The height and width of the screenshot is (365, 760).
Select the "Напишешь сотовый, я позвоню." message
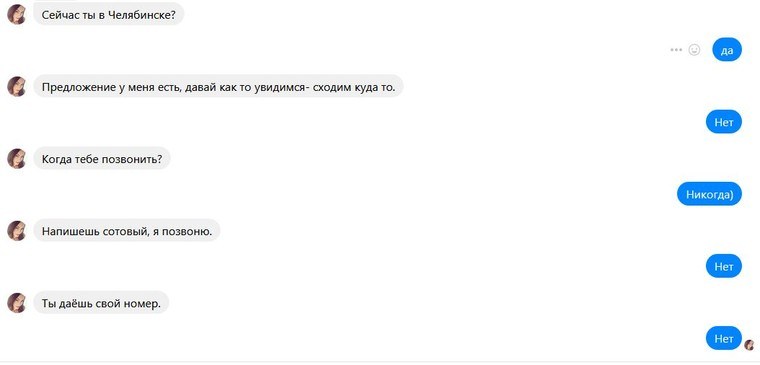(127, 231)
